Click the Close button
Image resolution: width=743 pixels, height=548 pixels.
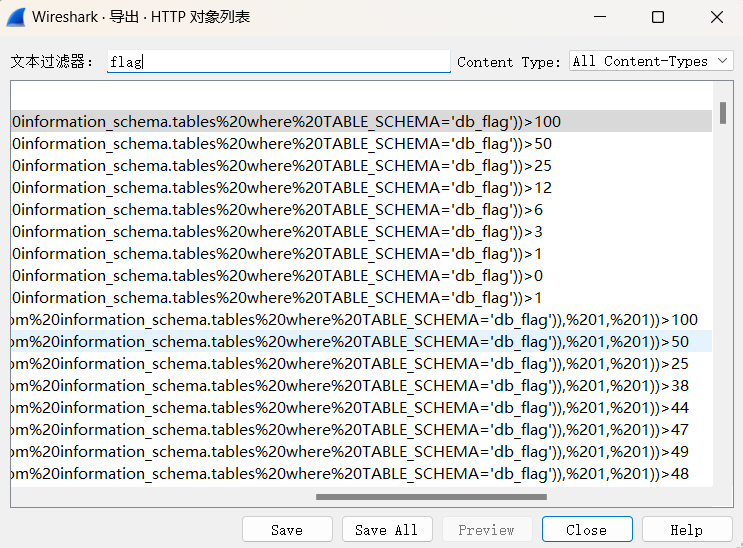tap(587, 530)
